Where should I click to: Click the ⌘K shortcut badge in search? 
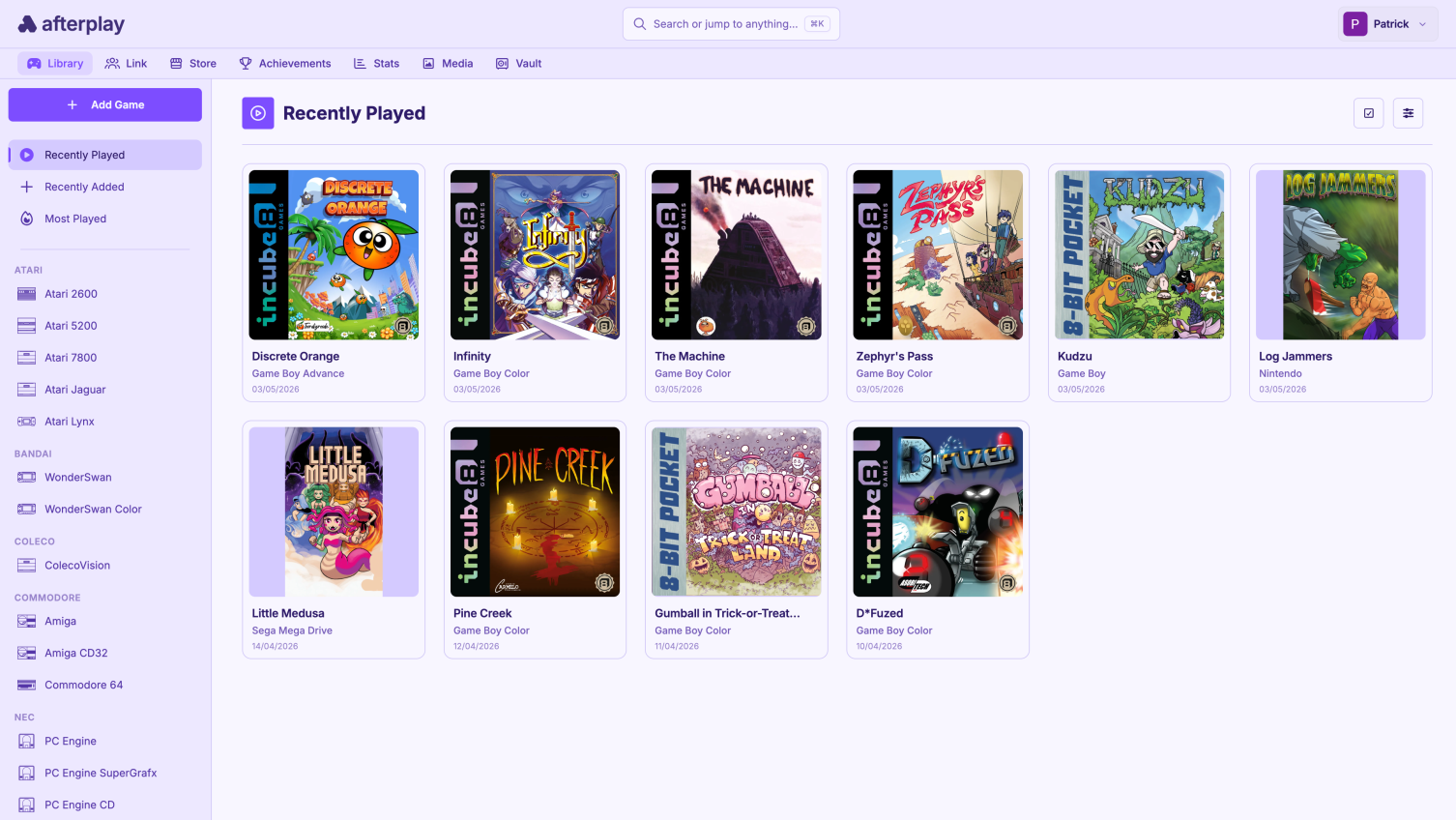tap(818, 24)
